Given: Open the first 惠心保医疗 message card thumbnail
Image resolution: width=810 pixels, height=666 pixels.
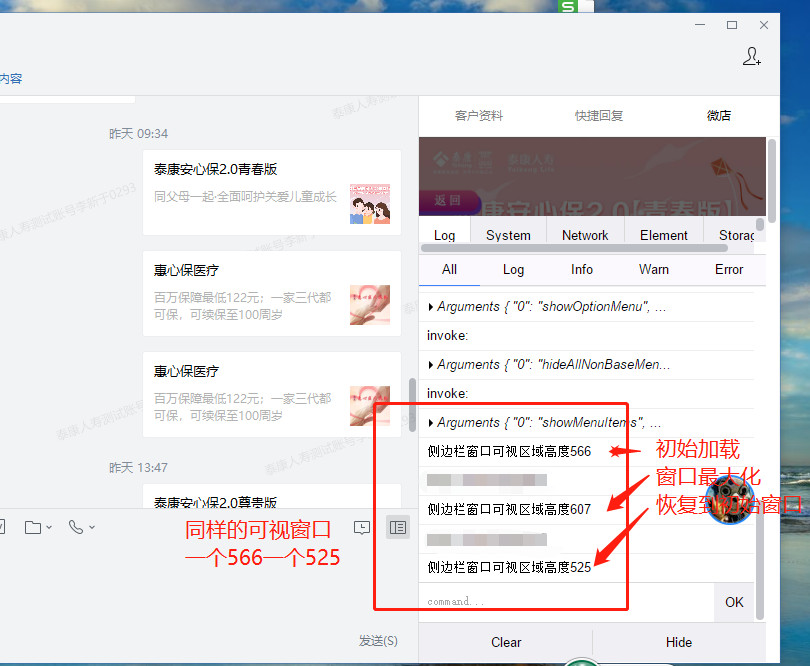Looking at the screenshot, I should pos(370,305).
